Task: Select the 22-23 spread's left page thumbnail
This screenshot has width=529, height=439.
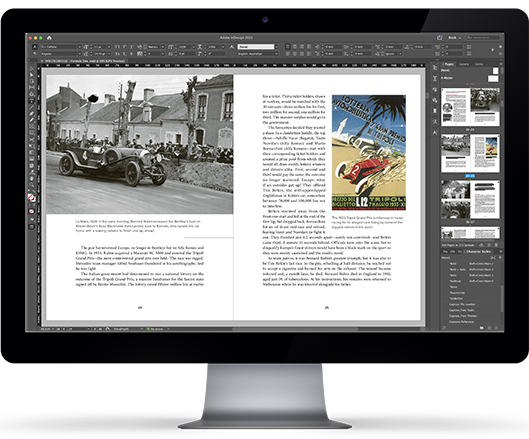Action: (x=455, y=107)
